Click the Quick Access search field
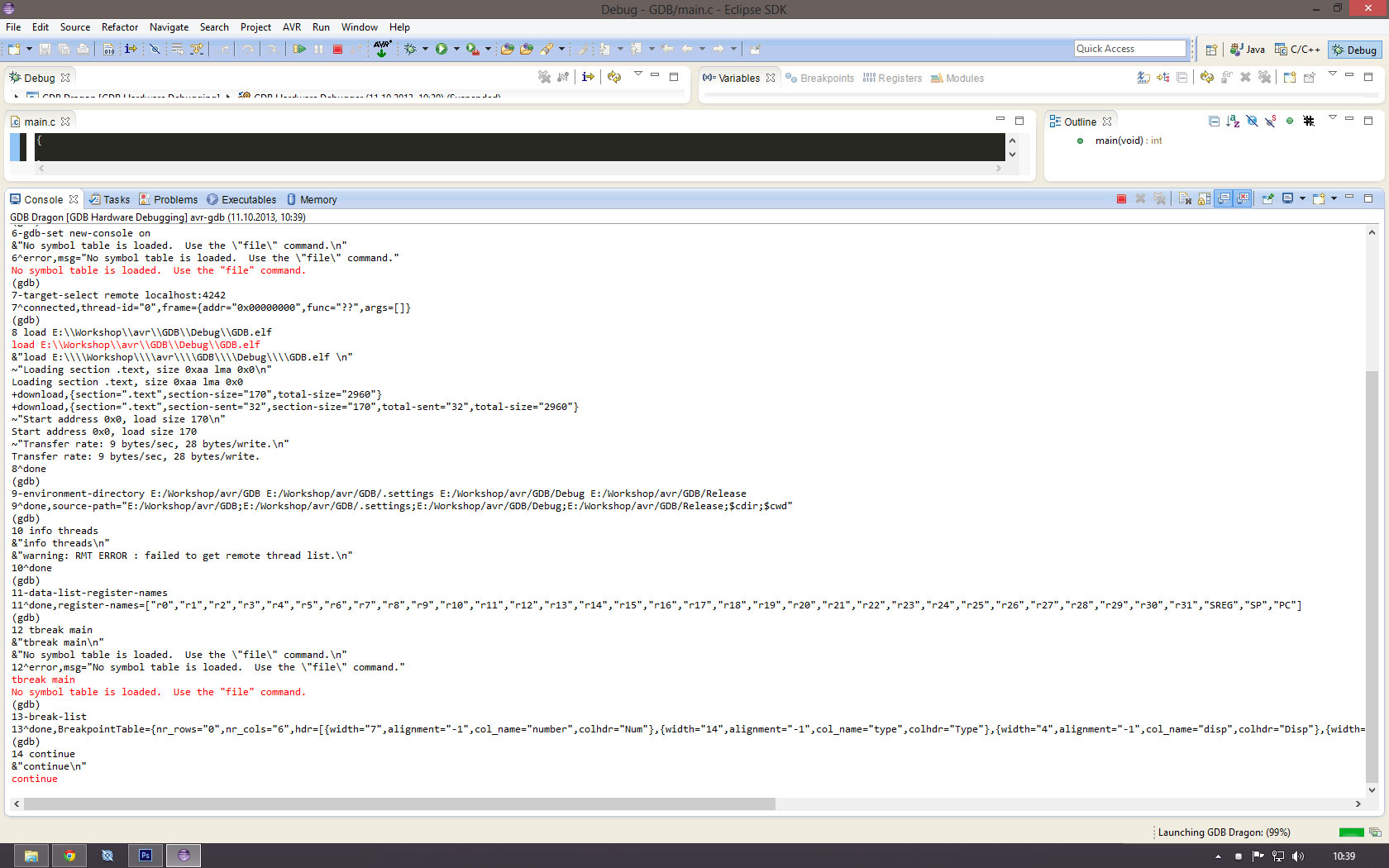Image resolution: width=1389 pixels, height=868 pixels. point(1130,49)
